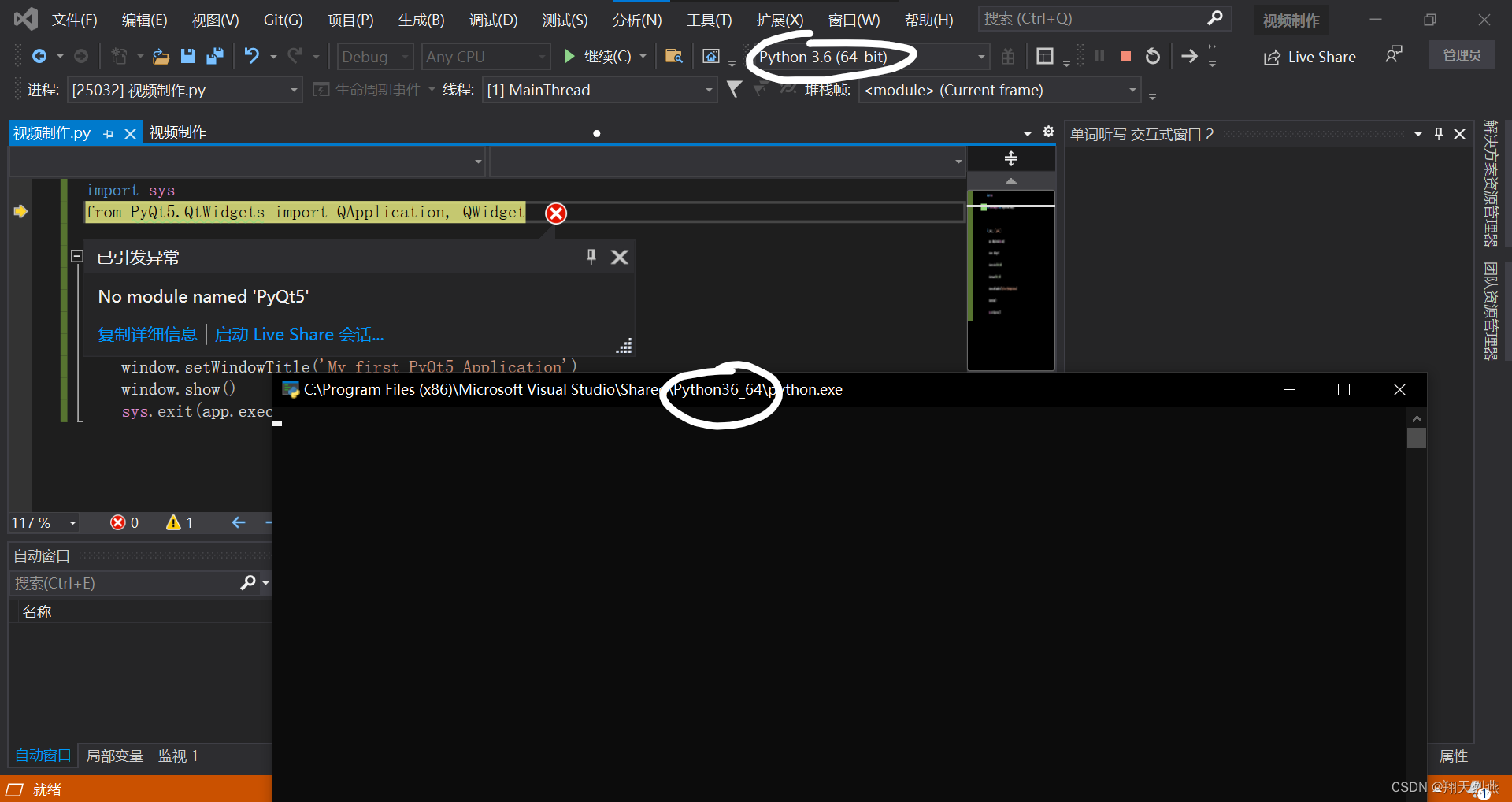Open the Git menu
This screenshot has width=1512, height=802.
(283, 20)
